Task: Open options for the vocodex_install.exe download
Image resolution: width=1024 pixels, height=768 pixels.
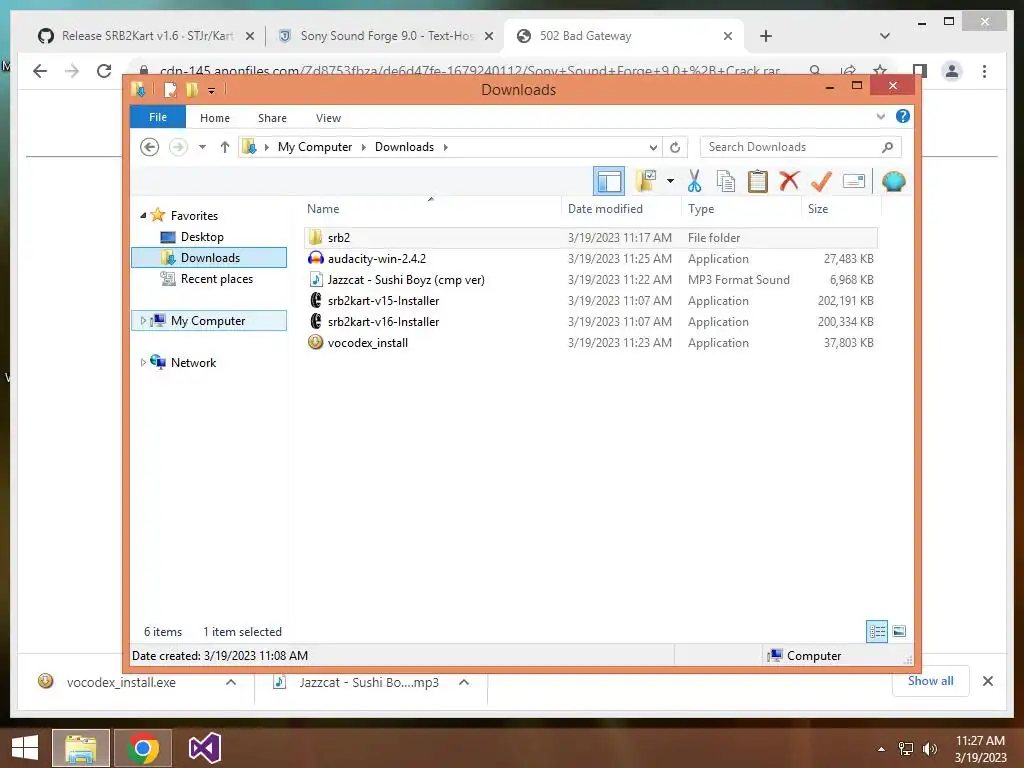Action: click(x=231, y=682)
